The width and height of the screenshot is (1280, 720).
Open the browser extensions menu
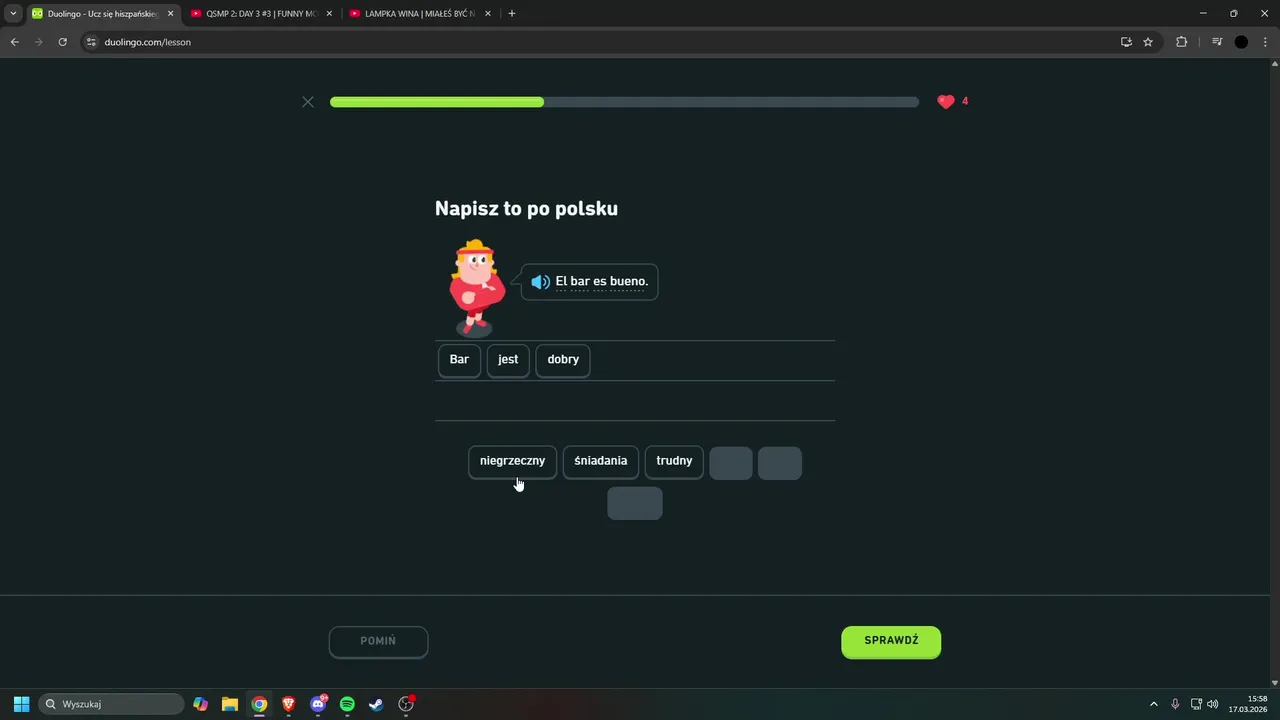point(1182,42)
